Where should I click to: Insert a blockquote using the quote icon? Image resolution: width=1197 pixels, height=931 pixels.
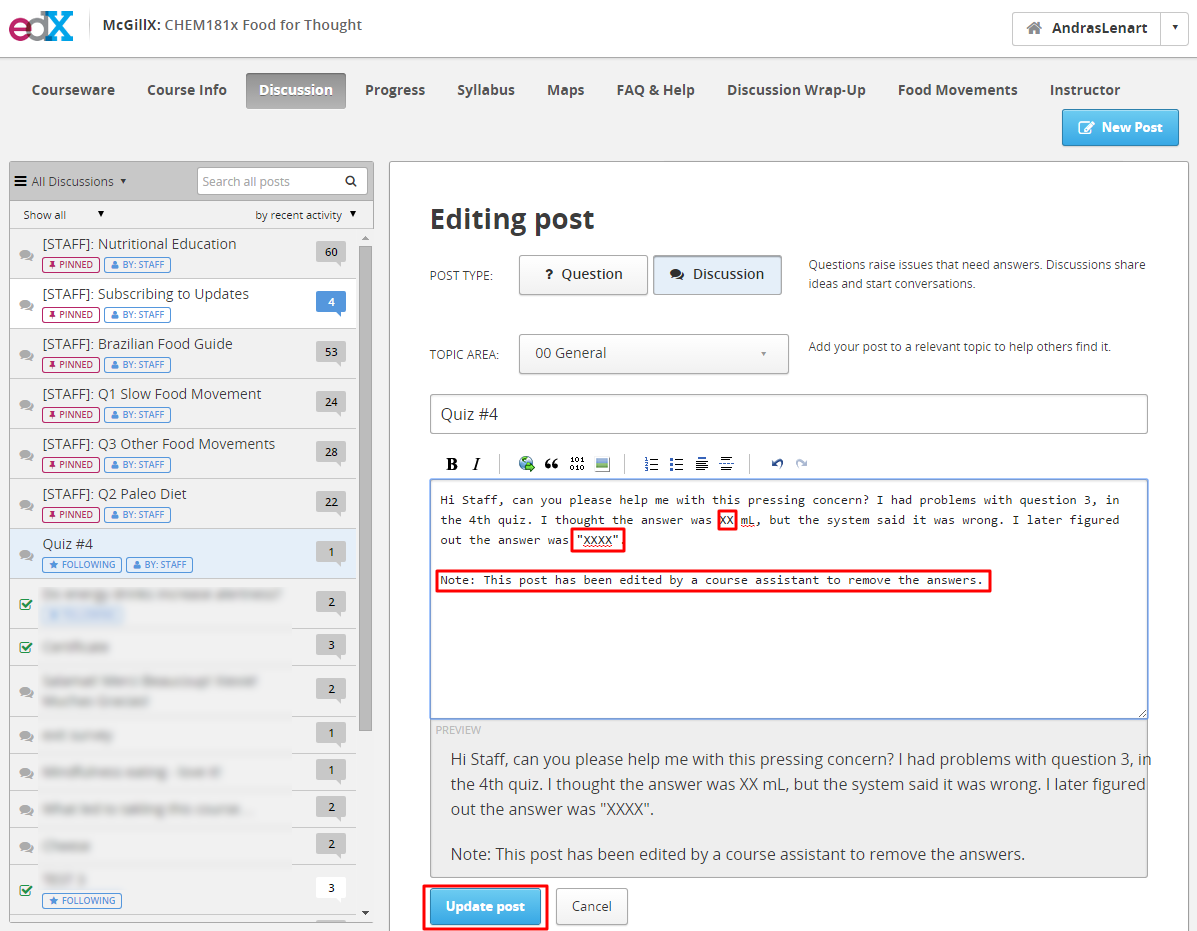click(x=551, y=464)
